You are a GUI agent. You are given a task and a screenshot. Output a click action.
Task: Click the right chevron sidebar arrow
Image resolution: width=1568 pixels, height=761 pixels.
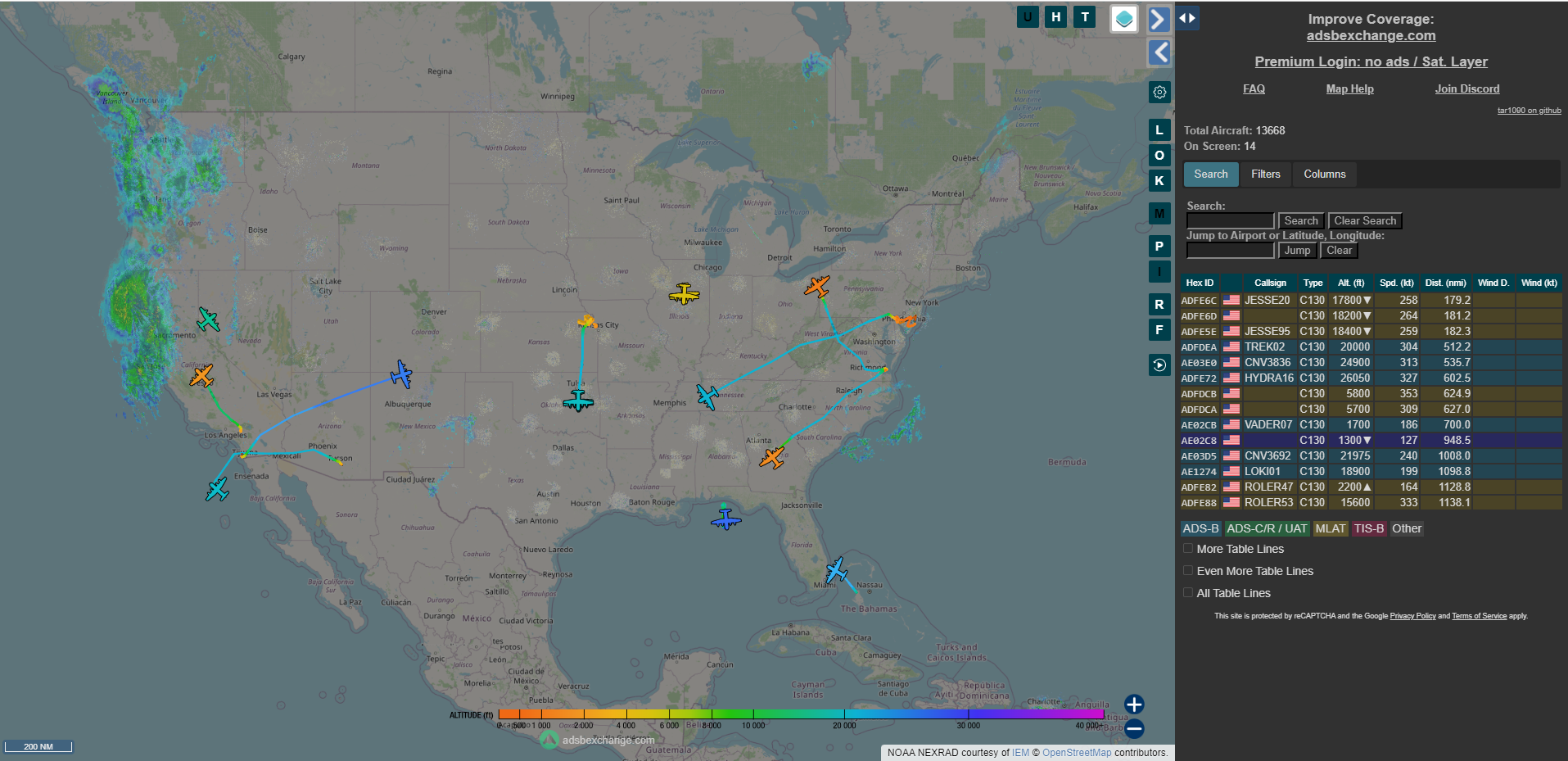coord(1159,19)
